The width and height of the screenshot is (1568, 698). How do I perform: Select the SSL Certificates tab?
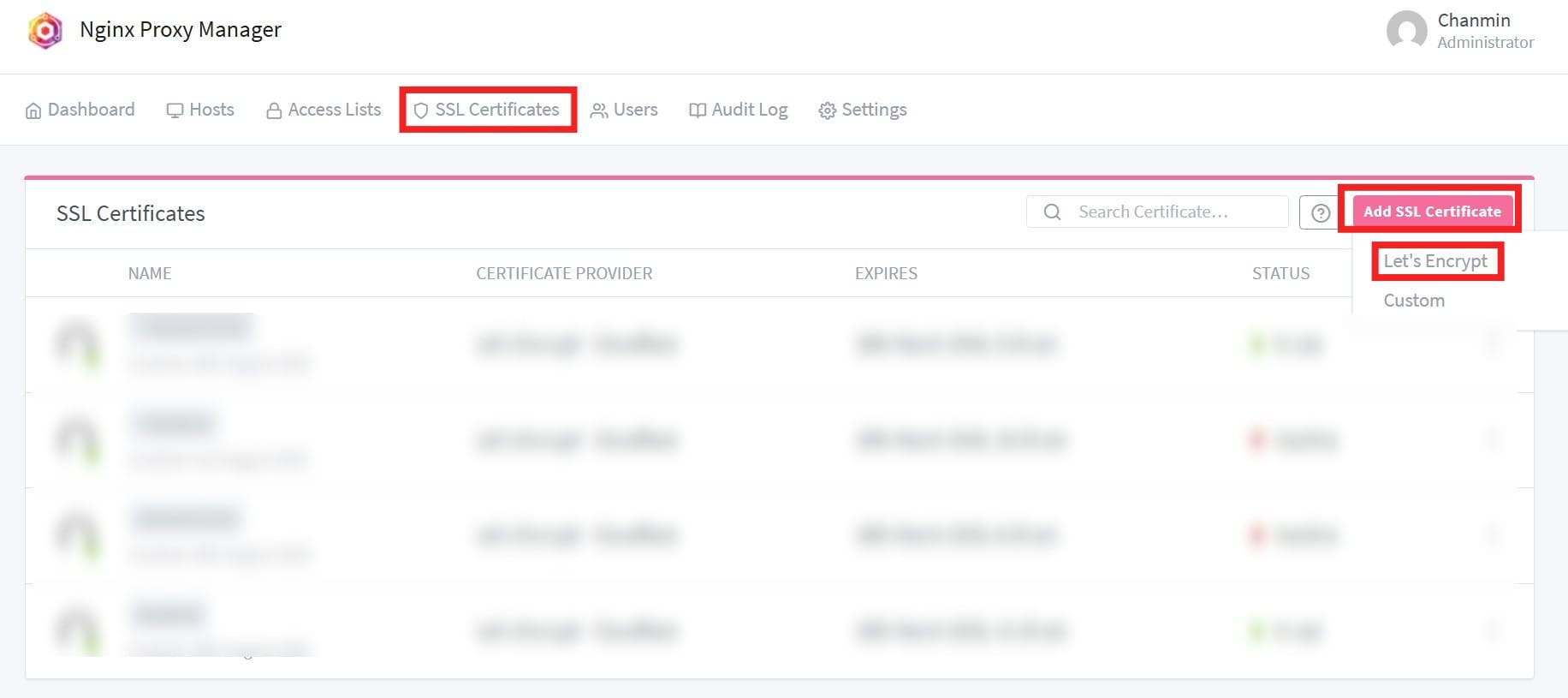tap(487, 110)
